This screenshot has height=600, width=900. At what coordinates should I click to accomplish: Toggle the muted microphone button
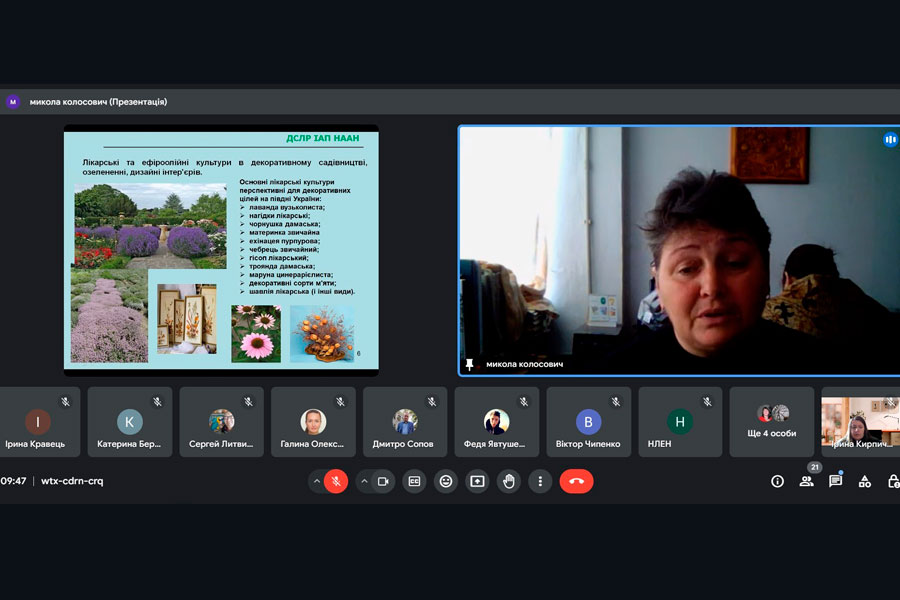point(336,481)
